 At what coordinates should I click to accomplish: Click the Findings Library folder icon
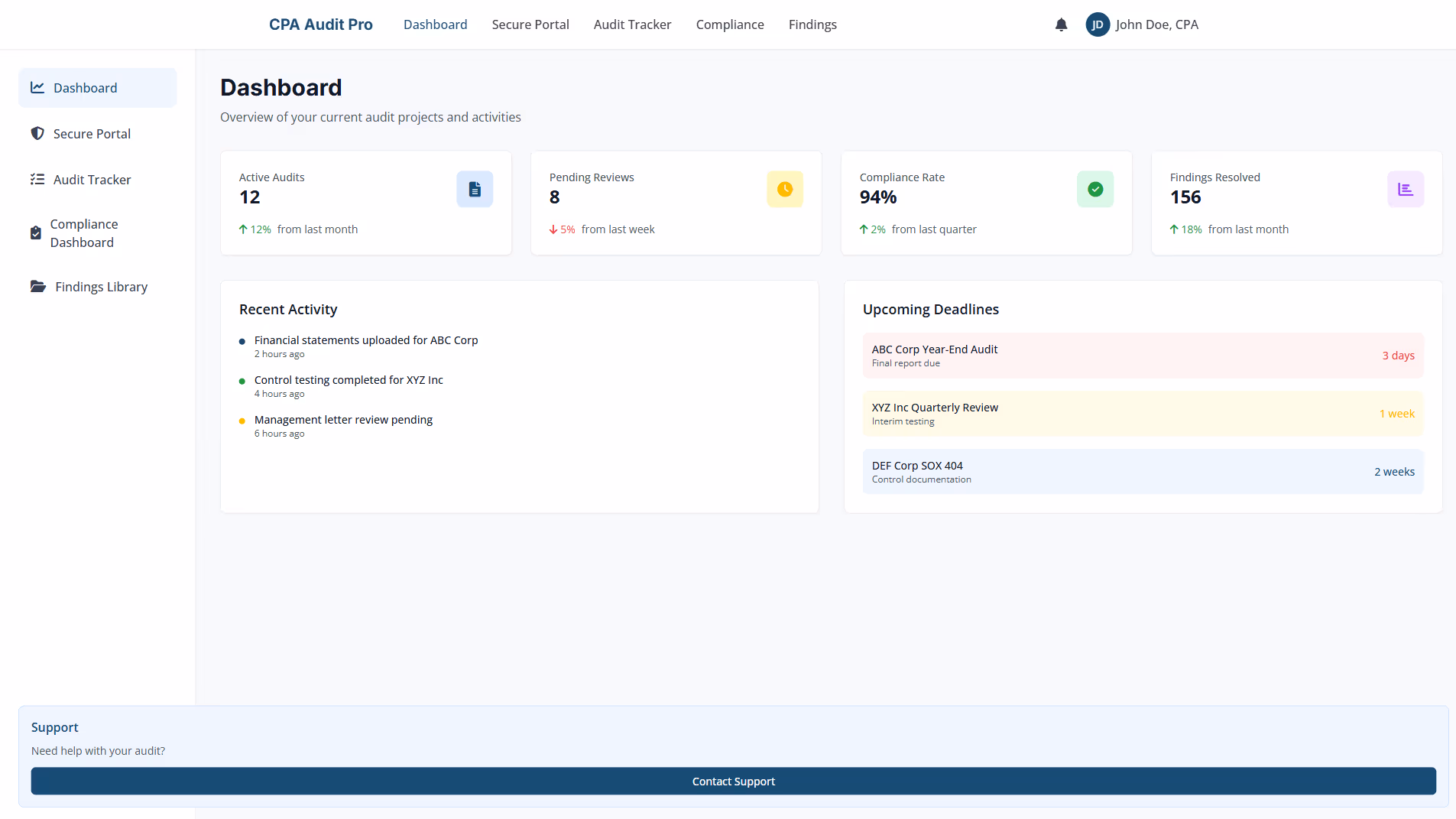coord(38,286)
